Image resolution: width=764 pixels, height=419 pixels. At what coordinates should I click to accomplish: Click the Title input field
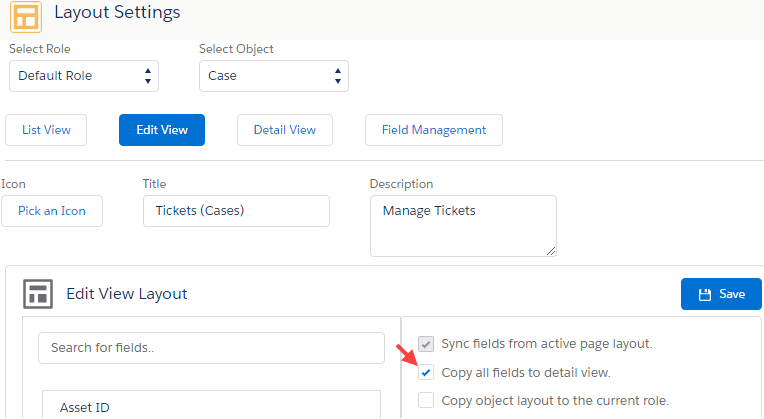pyautogui.click(x=236, y=211)
